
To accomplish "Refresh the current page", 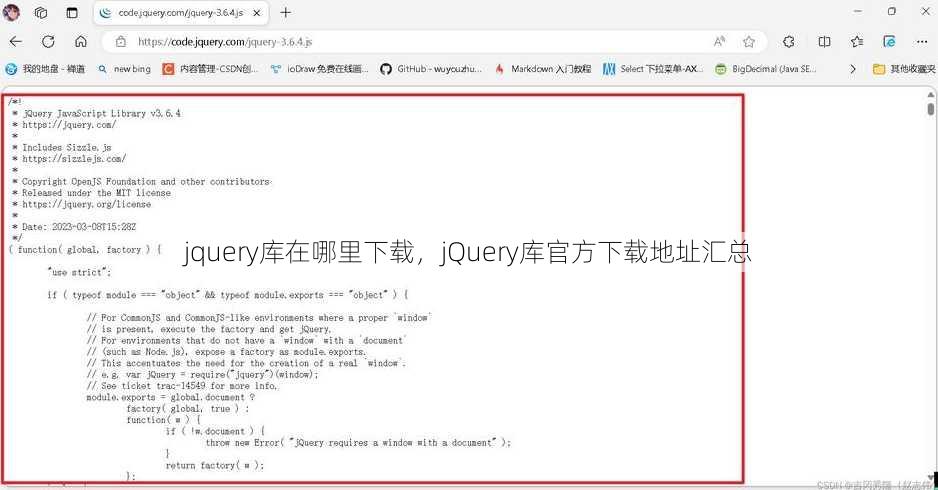I will pos(48,41).
